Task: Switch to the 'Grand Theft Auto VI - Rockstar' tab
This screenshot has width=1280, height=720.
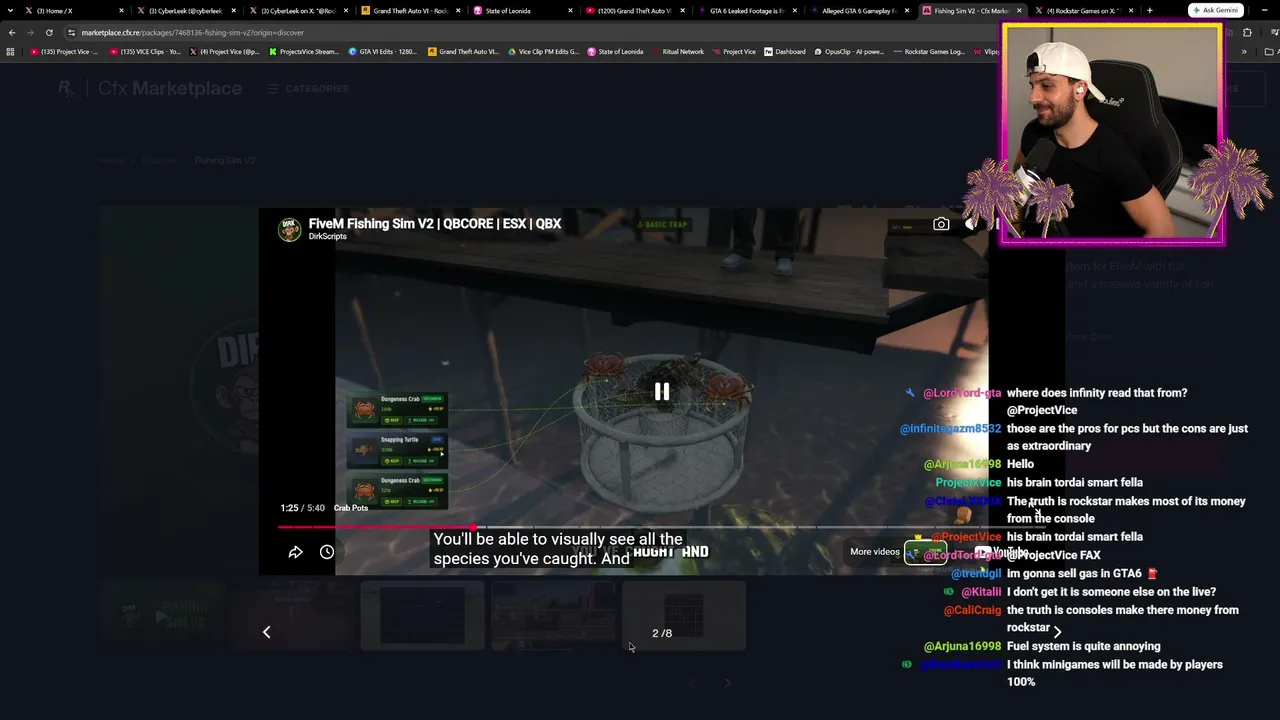Action: click(410, 11)
